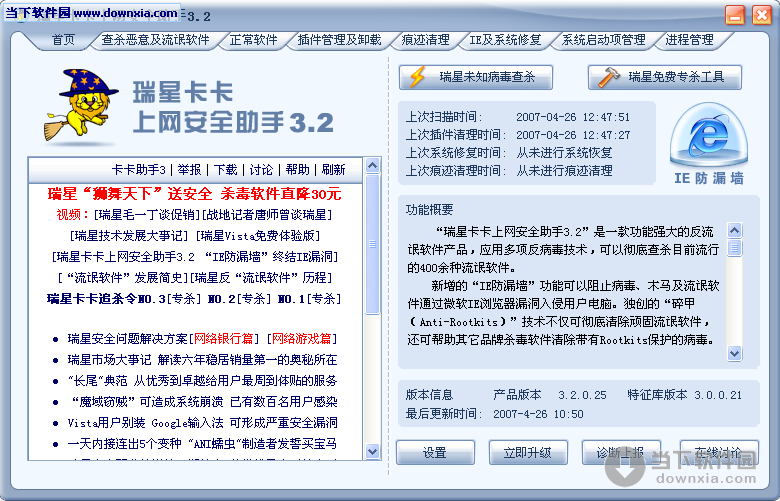This screenshot has height=501, width=780.
Task: Open 瑞星反“流氓软件”历程 link
Action: [x=261, y=278]
